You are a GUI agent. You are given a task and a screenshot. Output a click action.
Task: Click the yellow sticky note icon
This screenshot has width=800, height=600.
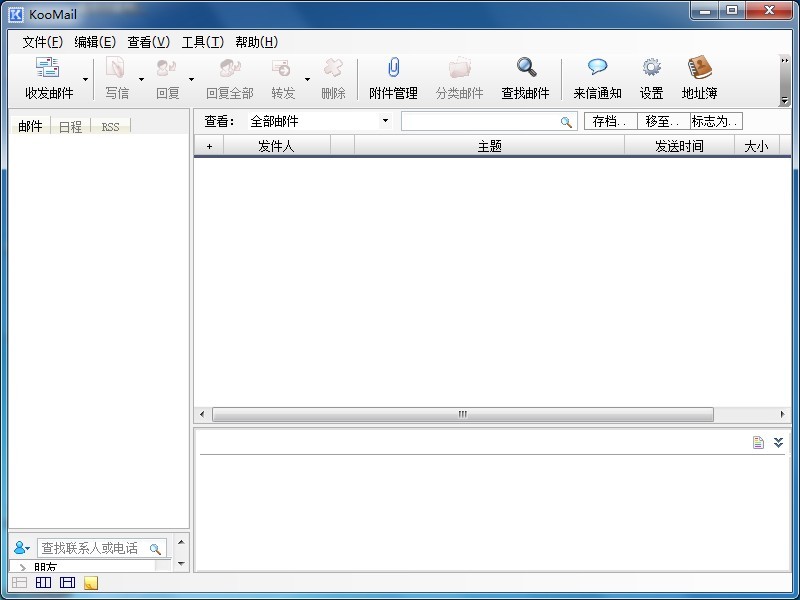91,583
